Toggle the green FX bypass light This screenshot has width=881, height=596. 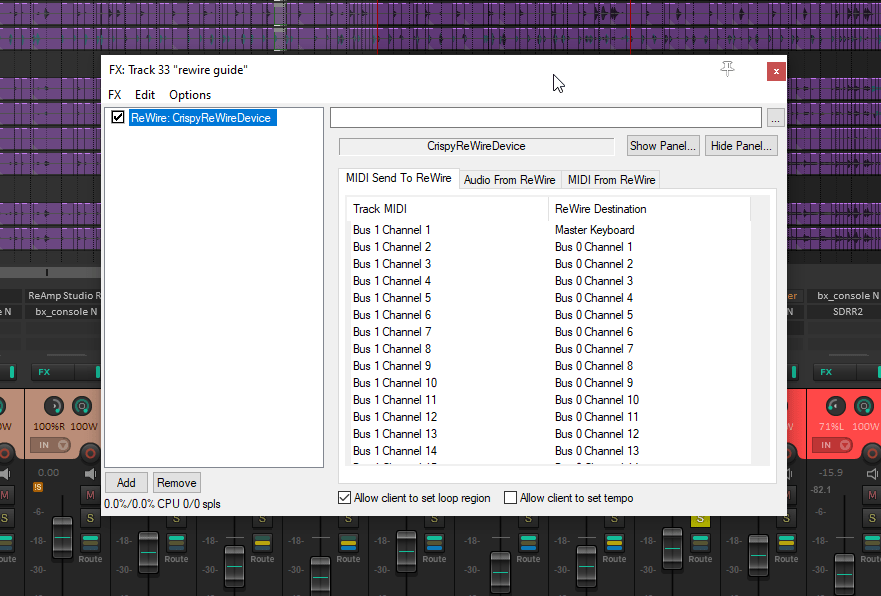click(x=97, y=372)
